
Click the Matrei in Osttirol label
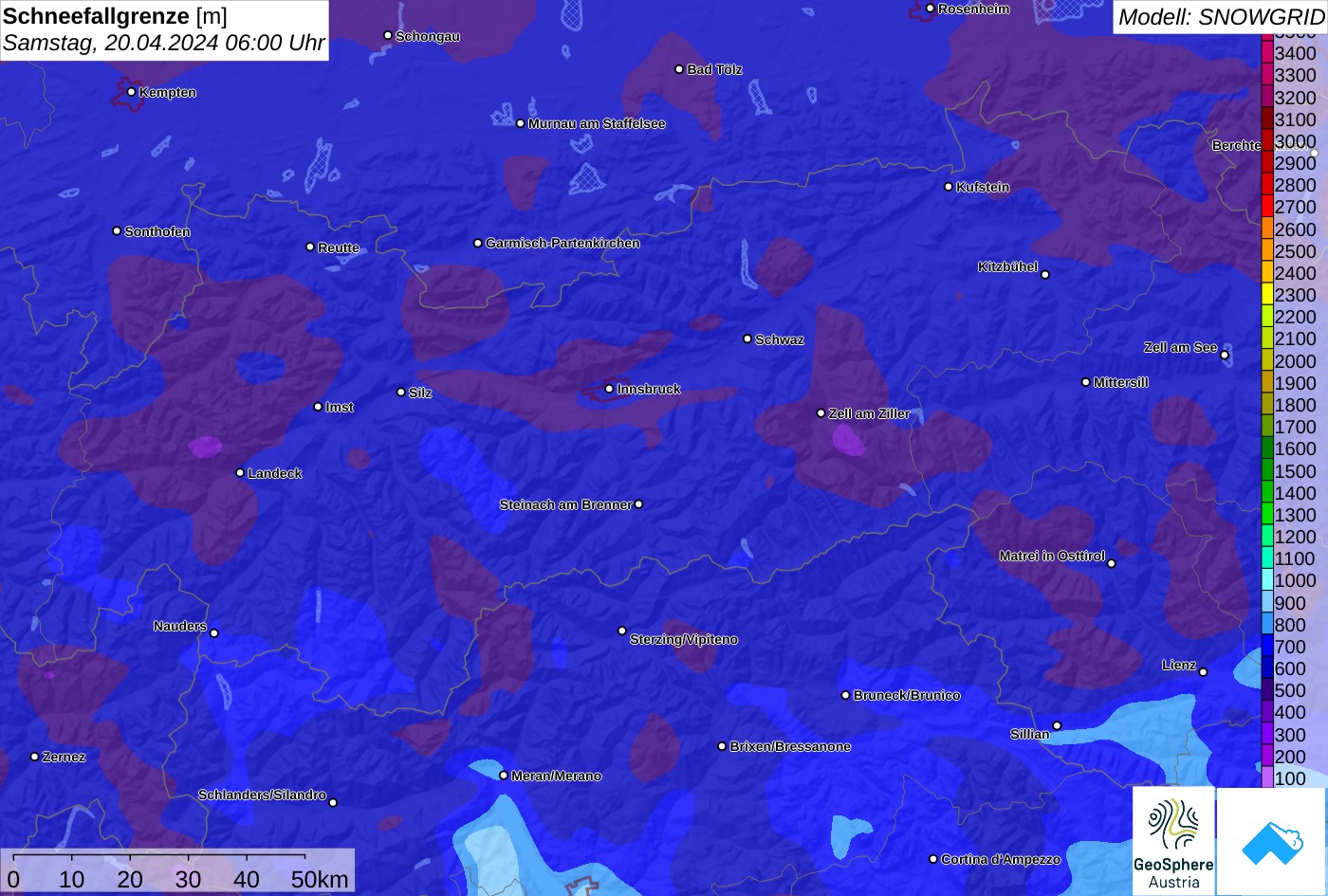point(1052,556)
